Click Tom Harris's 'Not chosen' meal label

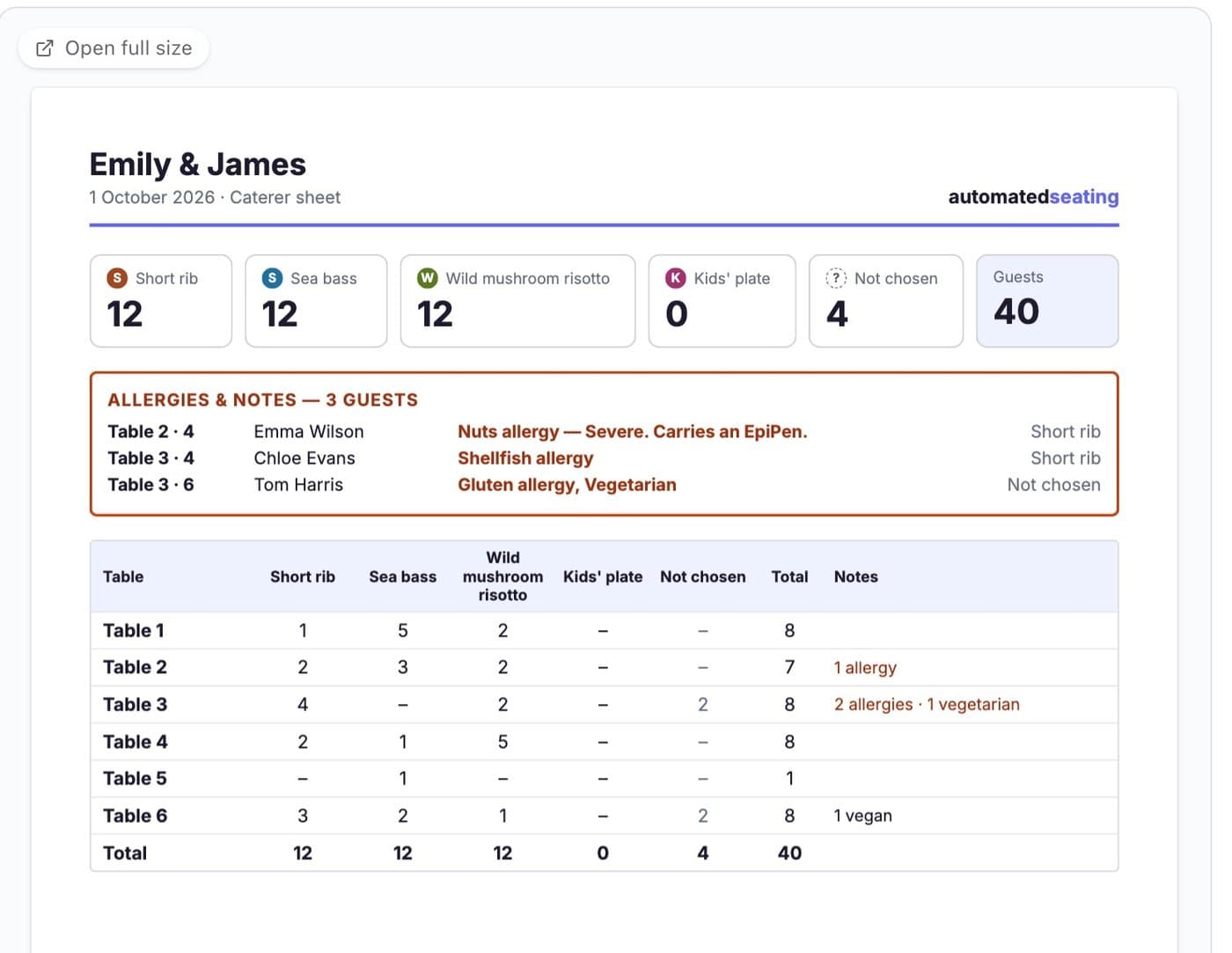tap(1053, 485)
